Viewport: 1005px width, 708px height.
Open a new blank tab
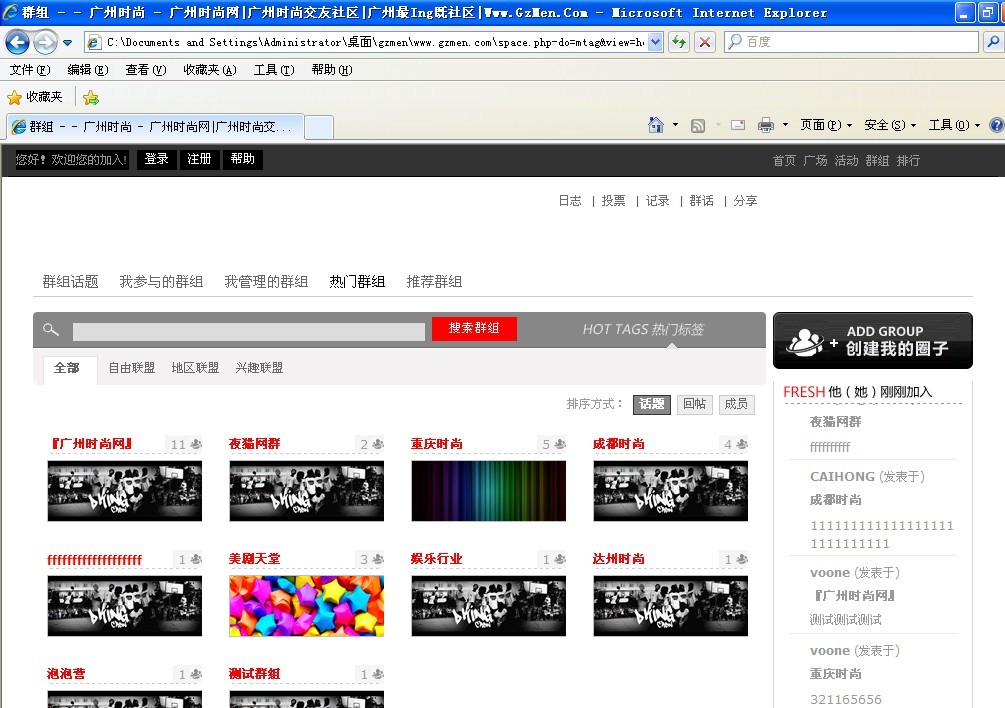pos(319,127)
